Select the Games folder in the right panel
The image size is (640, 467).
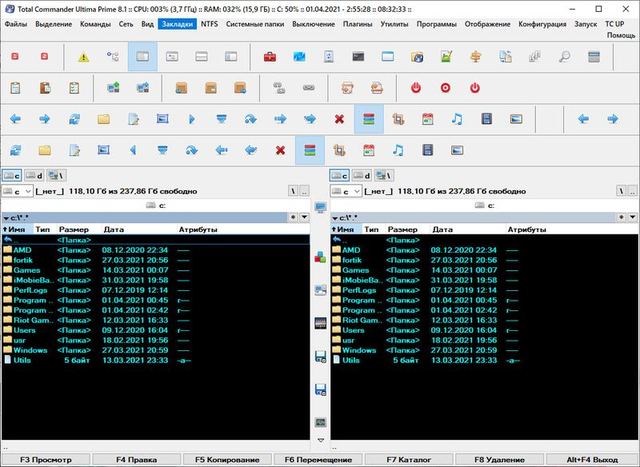point(356,270)
